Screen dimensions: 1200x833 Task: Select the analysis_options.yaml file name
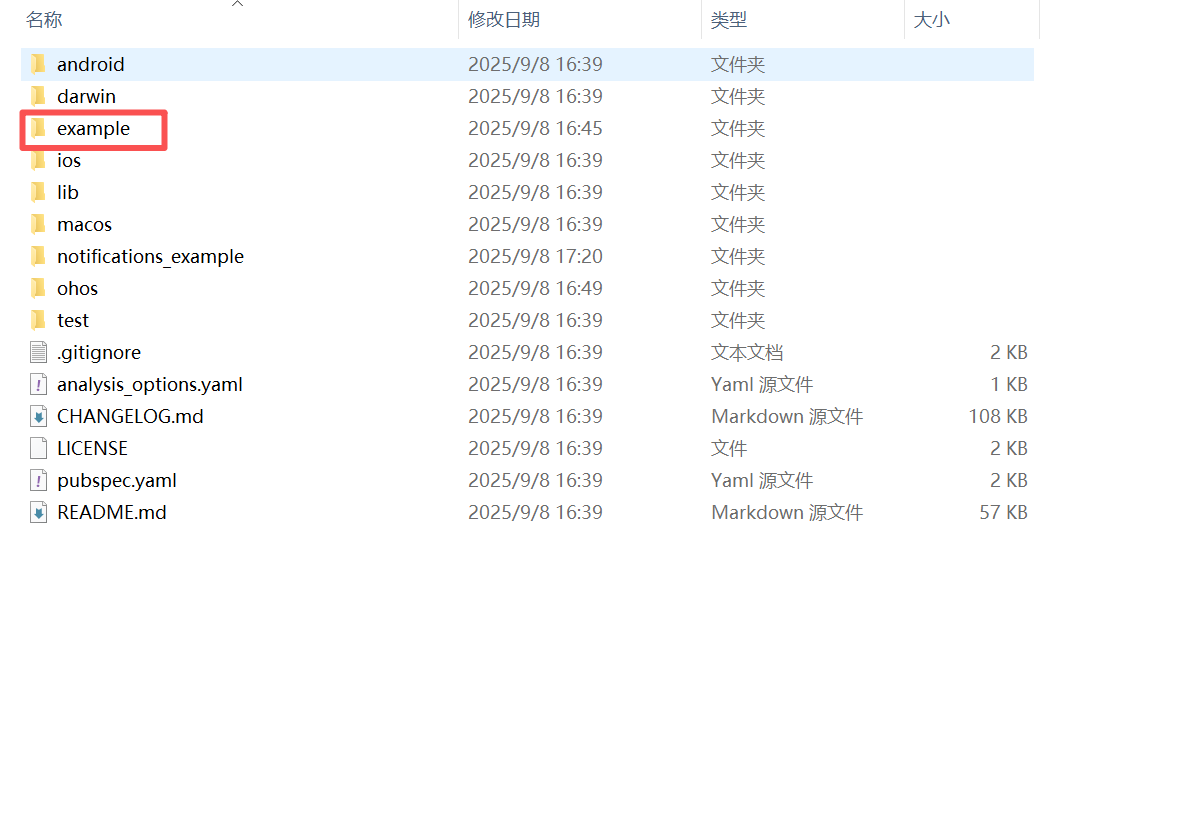[x=150, y=385]
